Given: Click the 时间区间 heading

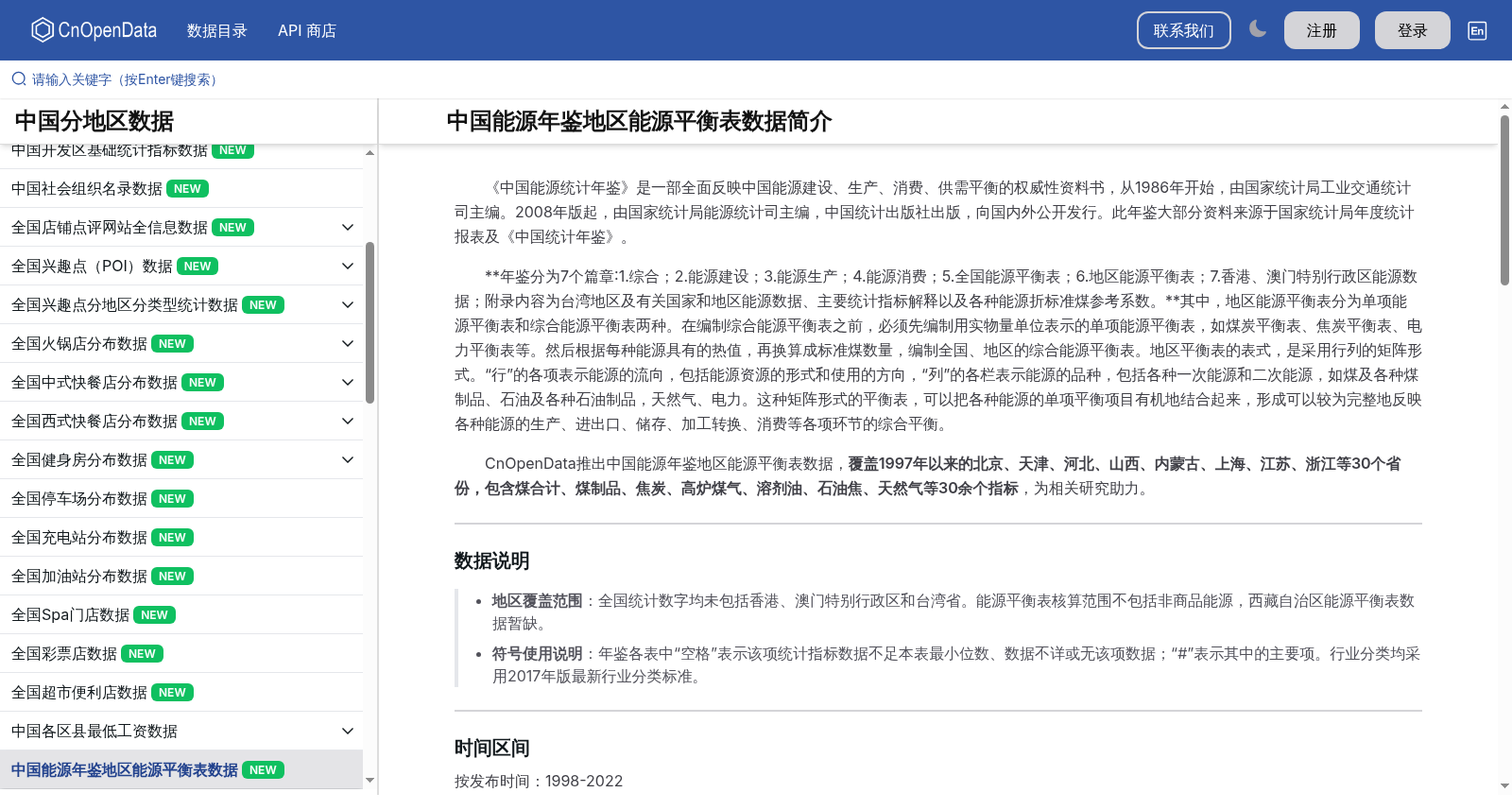Looking at the screenshot, I should [491, 748].
